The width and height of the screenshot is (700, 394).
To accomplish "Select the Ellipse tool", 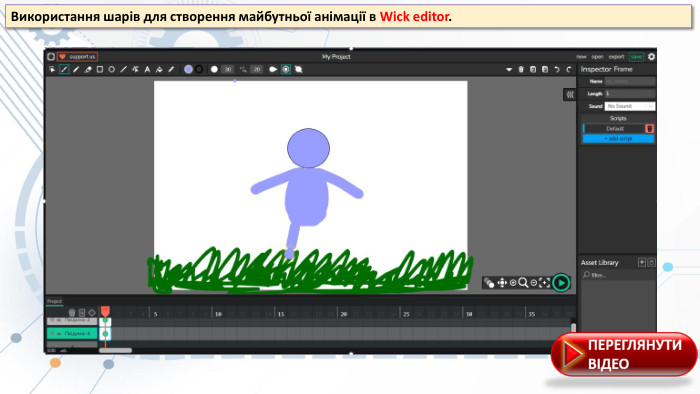I will pos(112,69).
